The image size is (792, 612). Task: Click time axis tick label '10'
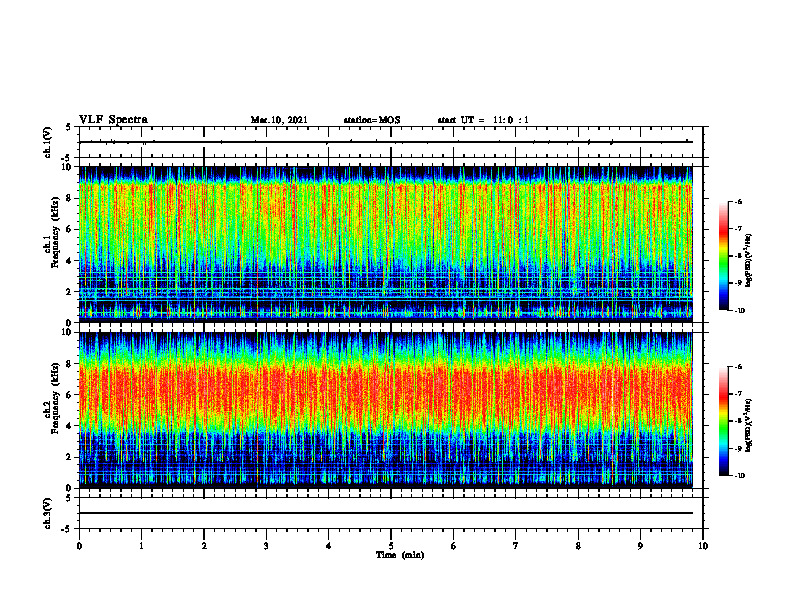tap(703, 546)
